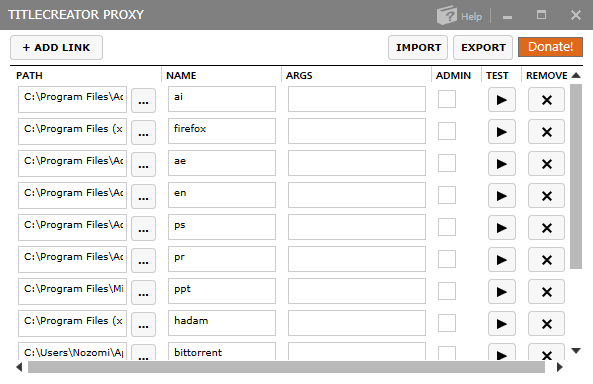This screenshot has width=593, height=384.
Task: Click the C:\Users\Nozomi path field
Action: coord(72,351)
